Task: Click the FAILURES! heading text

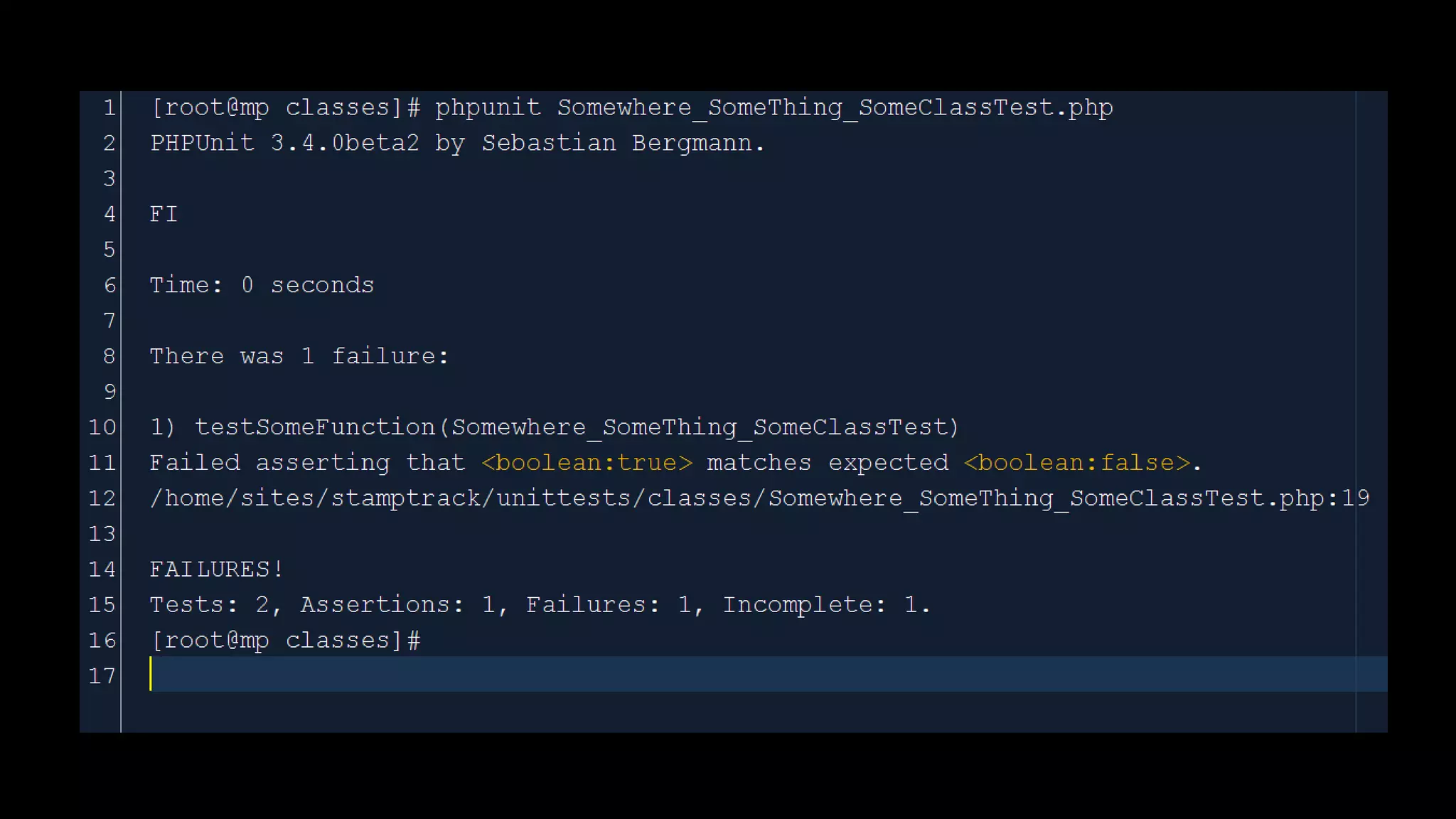Action: (x=216, y=569)
